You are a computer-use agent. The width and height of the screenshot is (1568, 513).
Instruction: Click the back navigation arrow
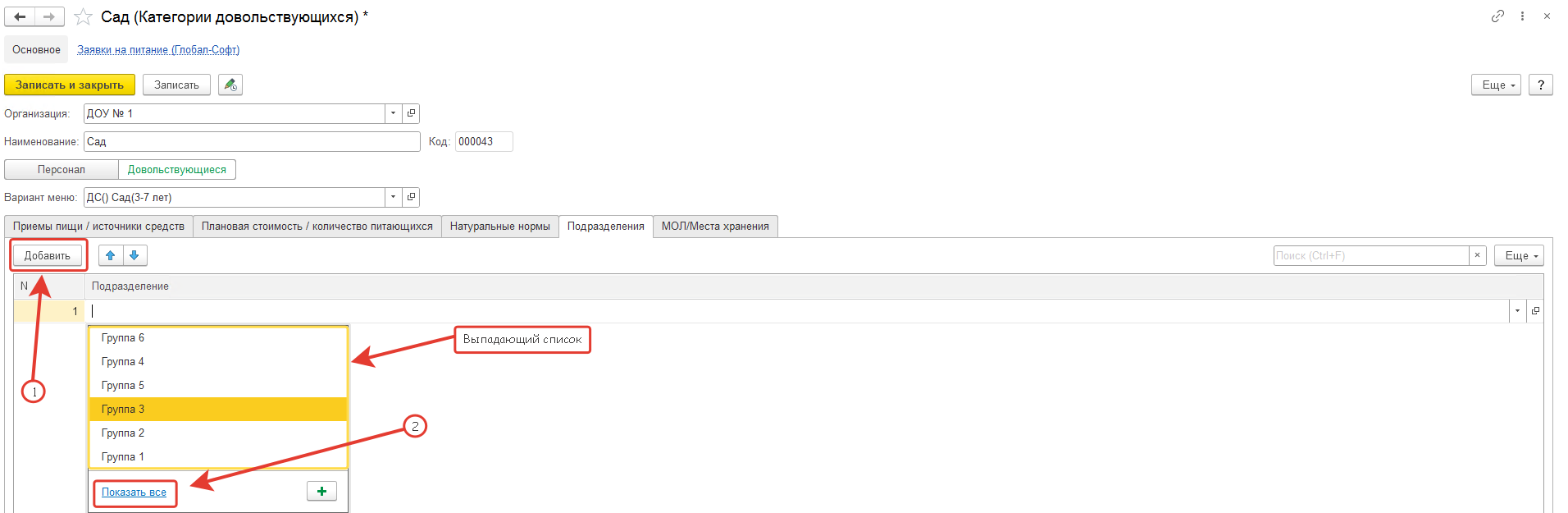(20, 16)
